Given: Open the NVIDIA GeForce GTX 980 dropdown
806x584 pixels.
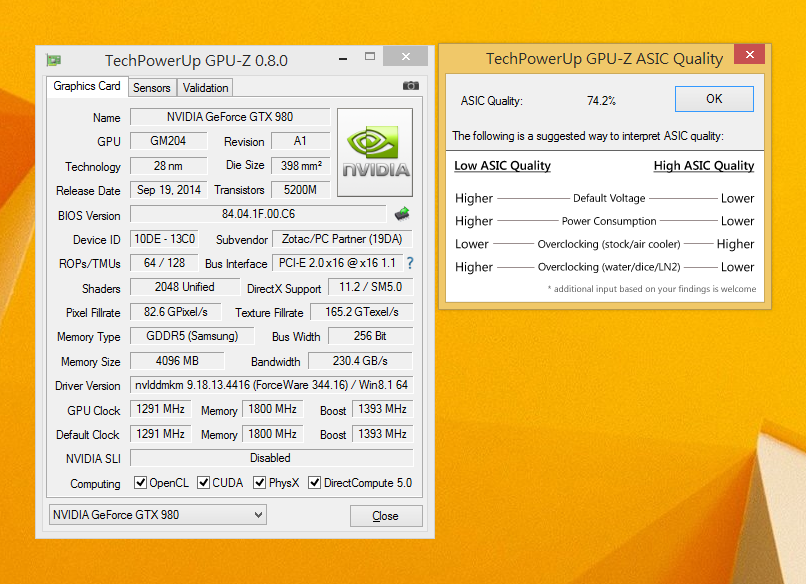Looking at the screenshot, I should point(158,515).
